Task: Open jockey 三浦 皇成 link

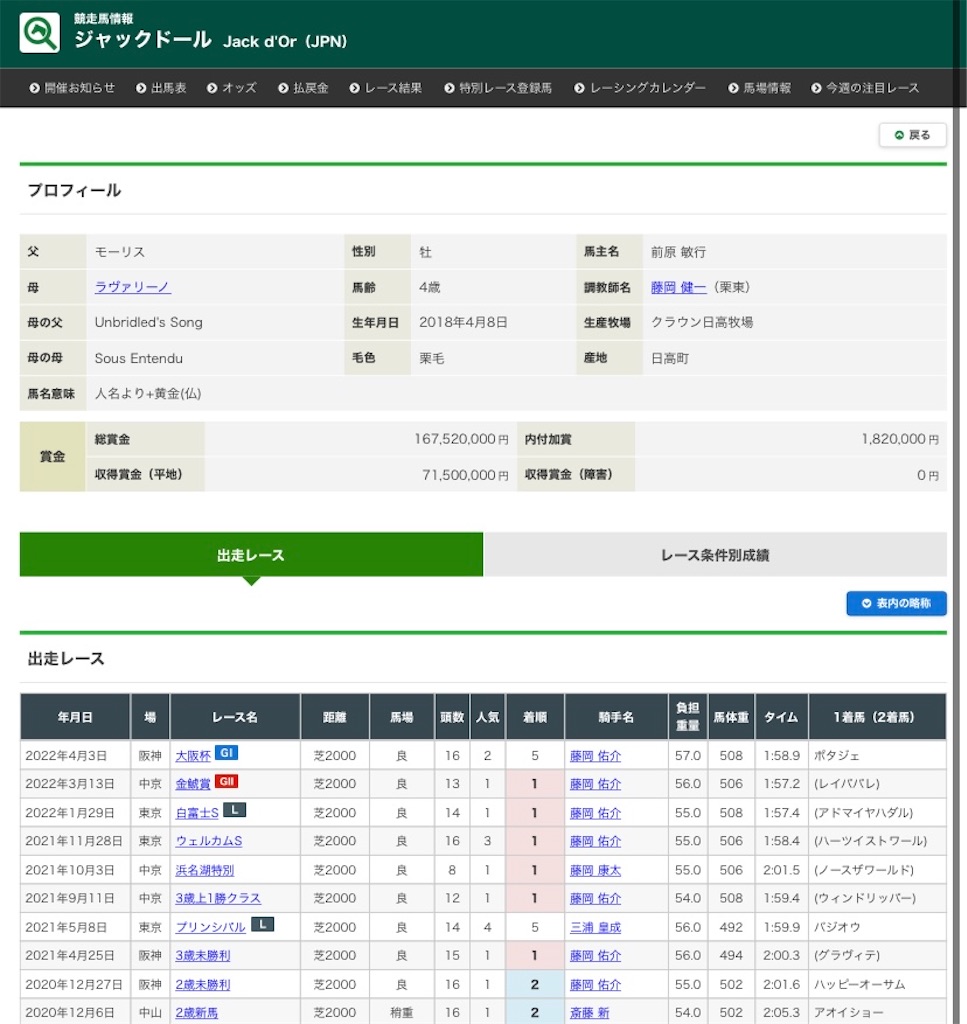Action: [595, 927]
